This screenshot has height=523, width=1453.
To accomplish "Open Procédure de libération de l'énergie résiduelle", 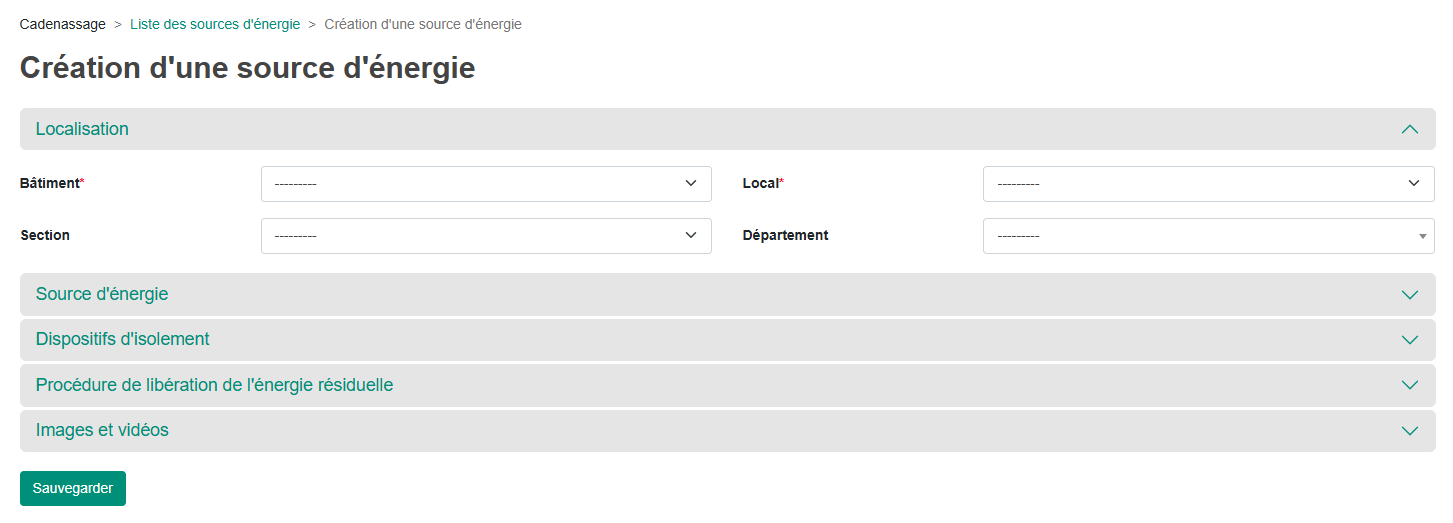I will pos(728,385).
